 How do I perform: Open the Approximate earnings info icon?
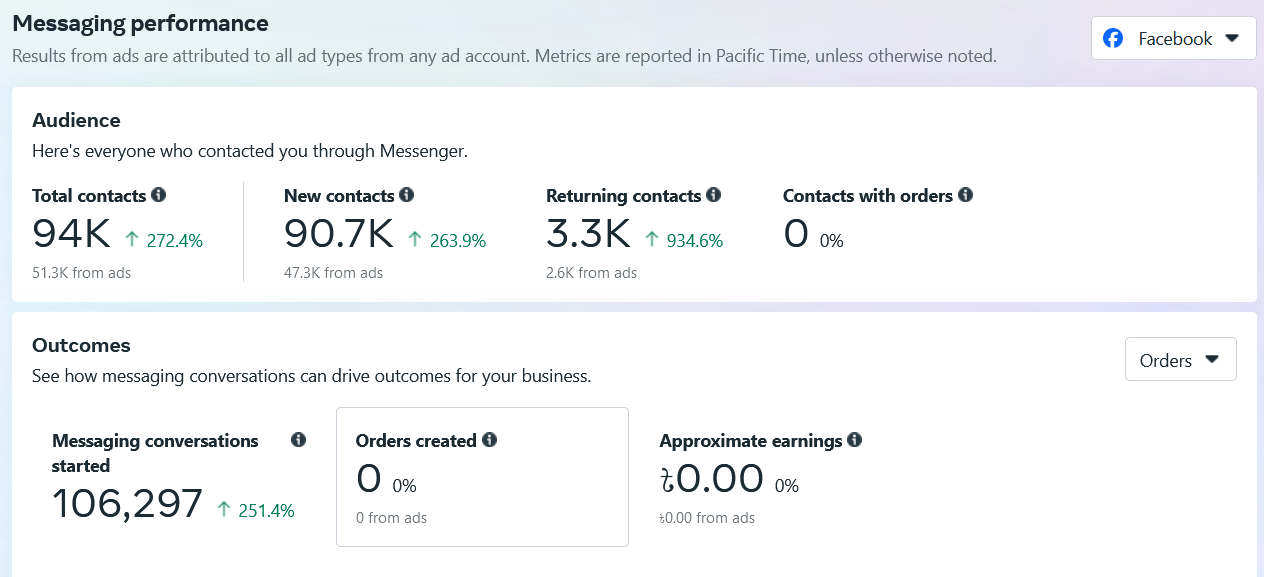pos(854,440)
